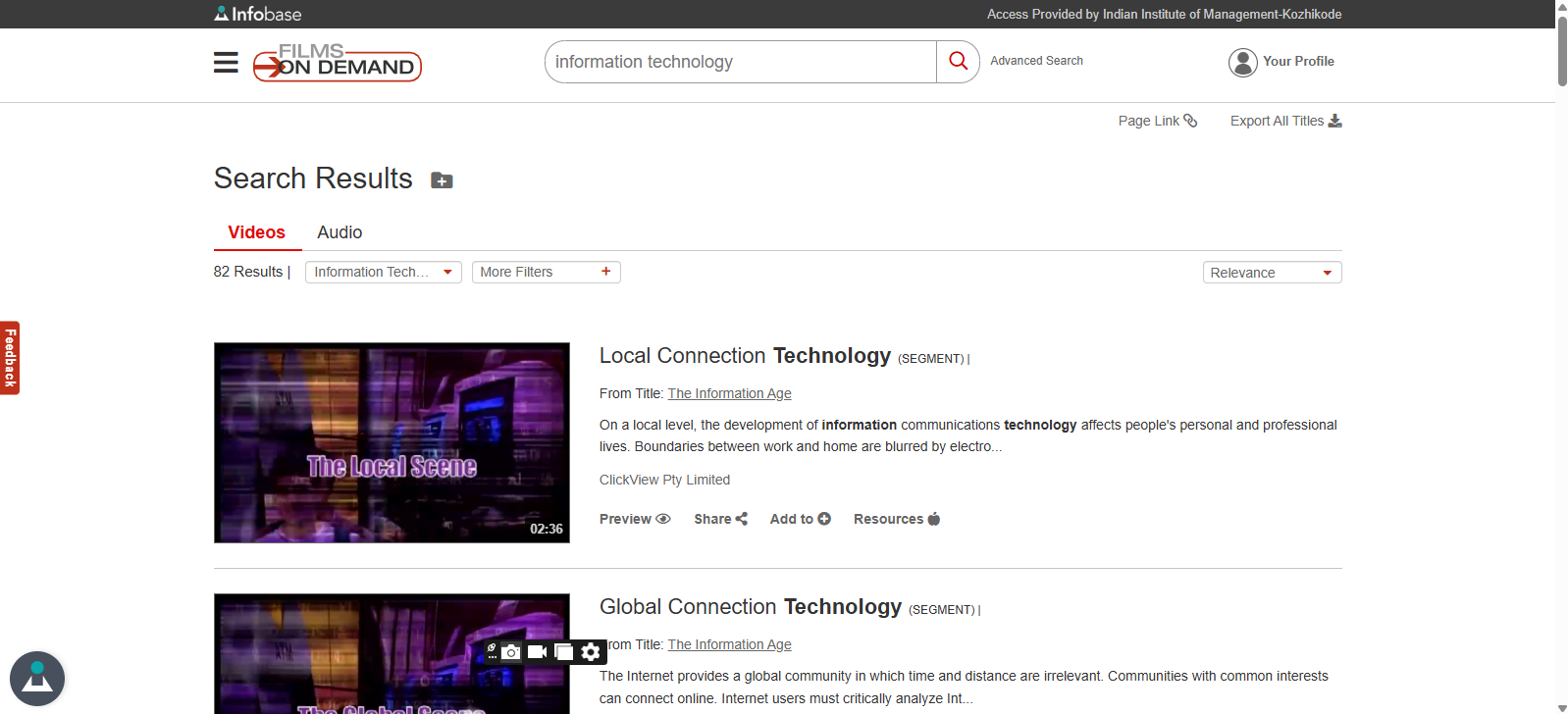Open The Local Scene video thumbnail
1568x714 pixels.
coord(392,442)
